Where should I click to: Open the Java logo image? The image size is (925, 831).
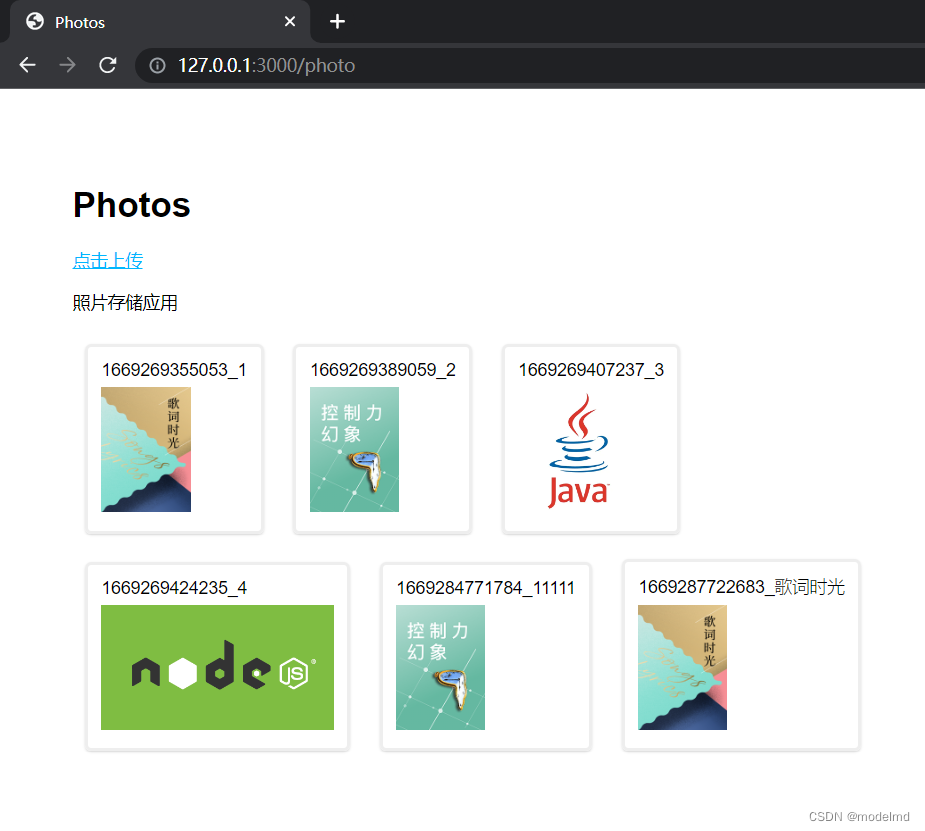coord(579,451)
